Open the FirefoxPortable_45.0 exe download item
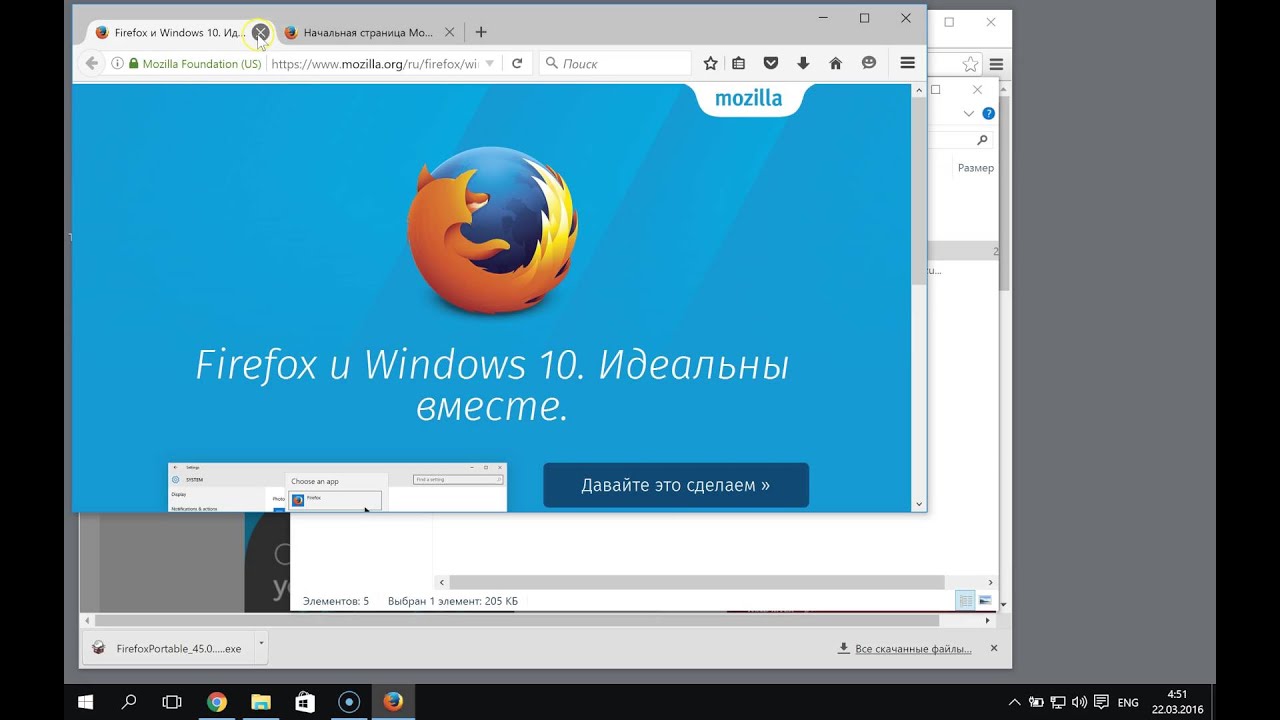The height and width of the screenshot is (720, 1280). [x=169, y=648]
